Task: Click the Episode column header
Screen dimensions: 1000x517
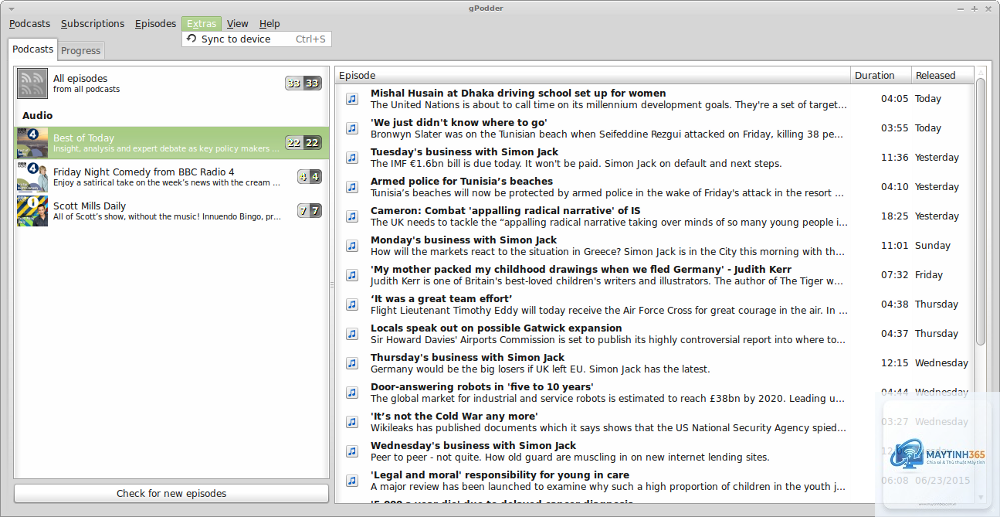Action: click(x=593, y=75)
